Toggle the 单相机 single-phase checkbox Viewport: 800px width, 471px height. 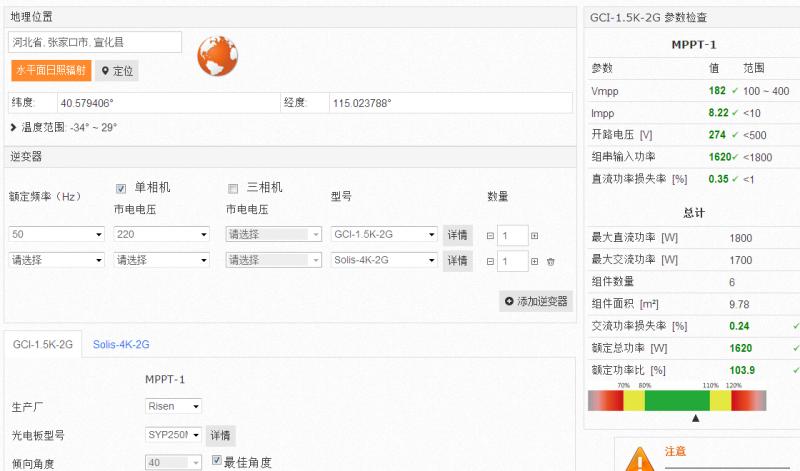pos(122,188)
